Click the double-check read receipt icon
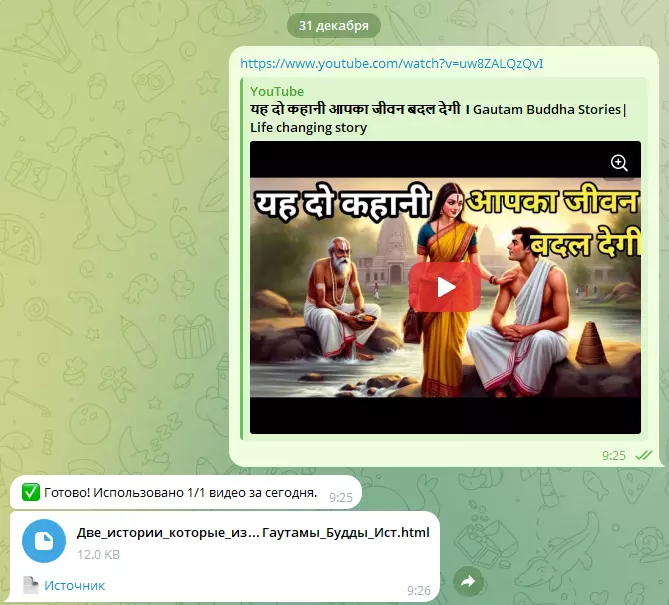This screenshot has height=605, width=669. pyautogui.click(x=645, y=455)
